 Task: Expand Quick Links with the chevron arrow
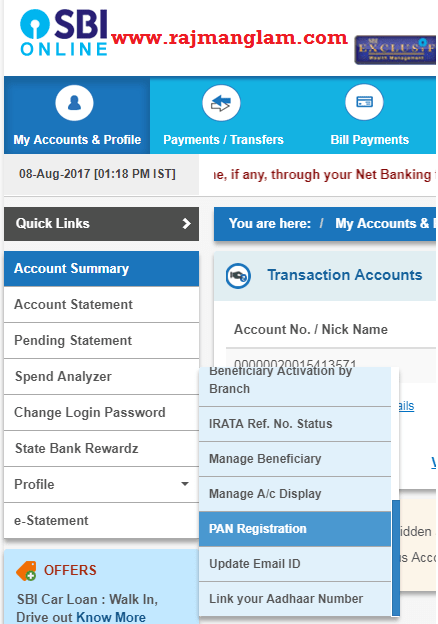point(186,224)
